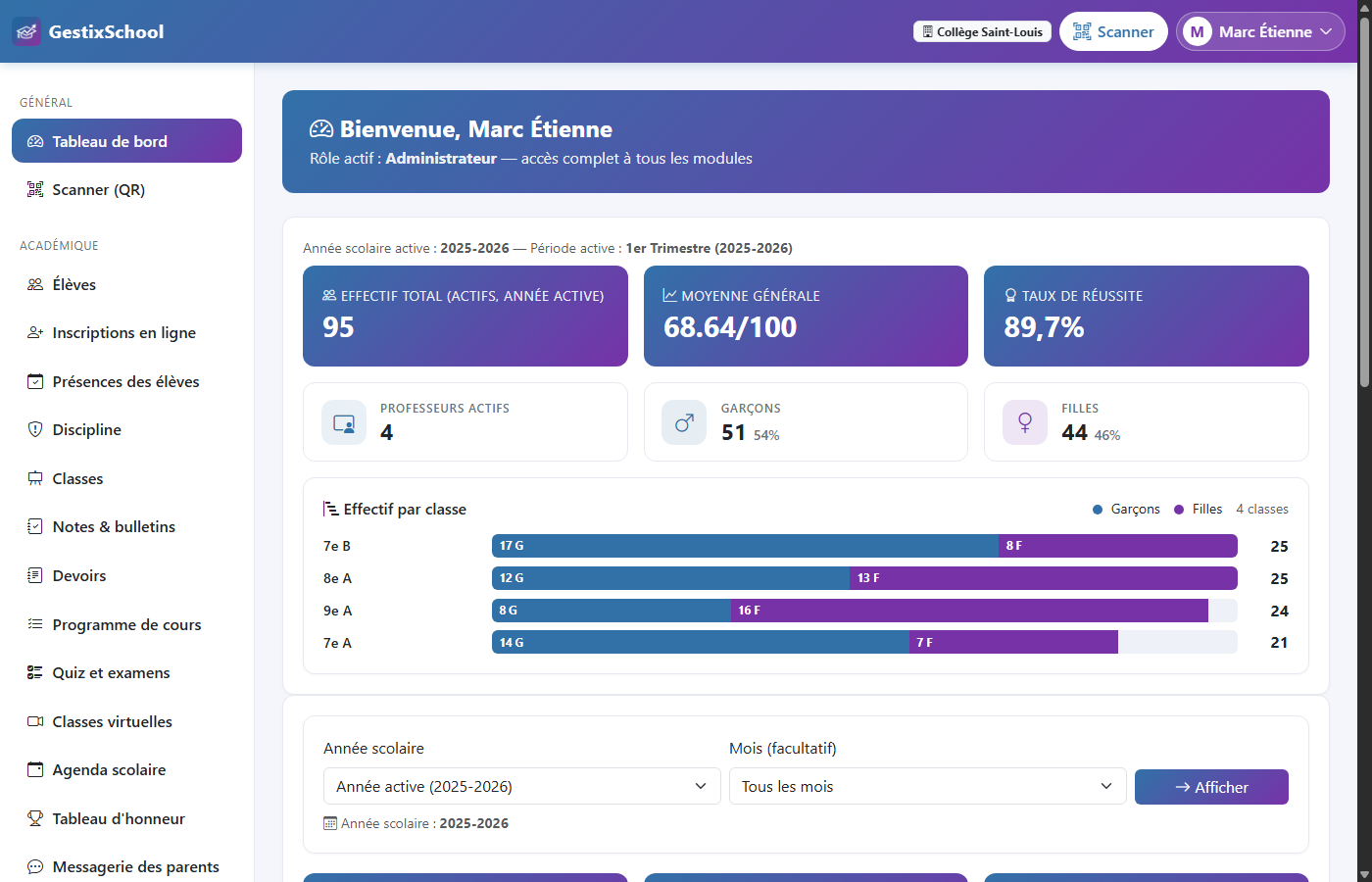Click the Garçons male symbol icon
The image size is (1372, 882).
684,423
